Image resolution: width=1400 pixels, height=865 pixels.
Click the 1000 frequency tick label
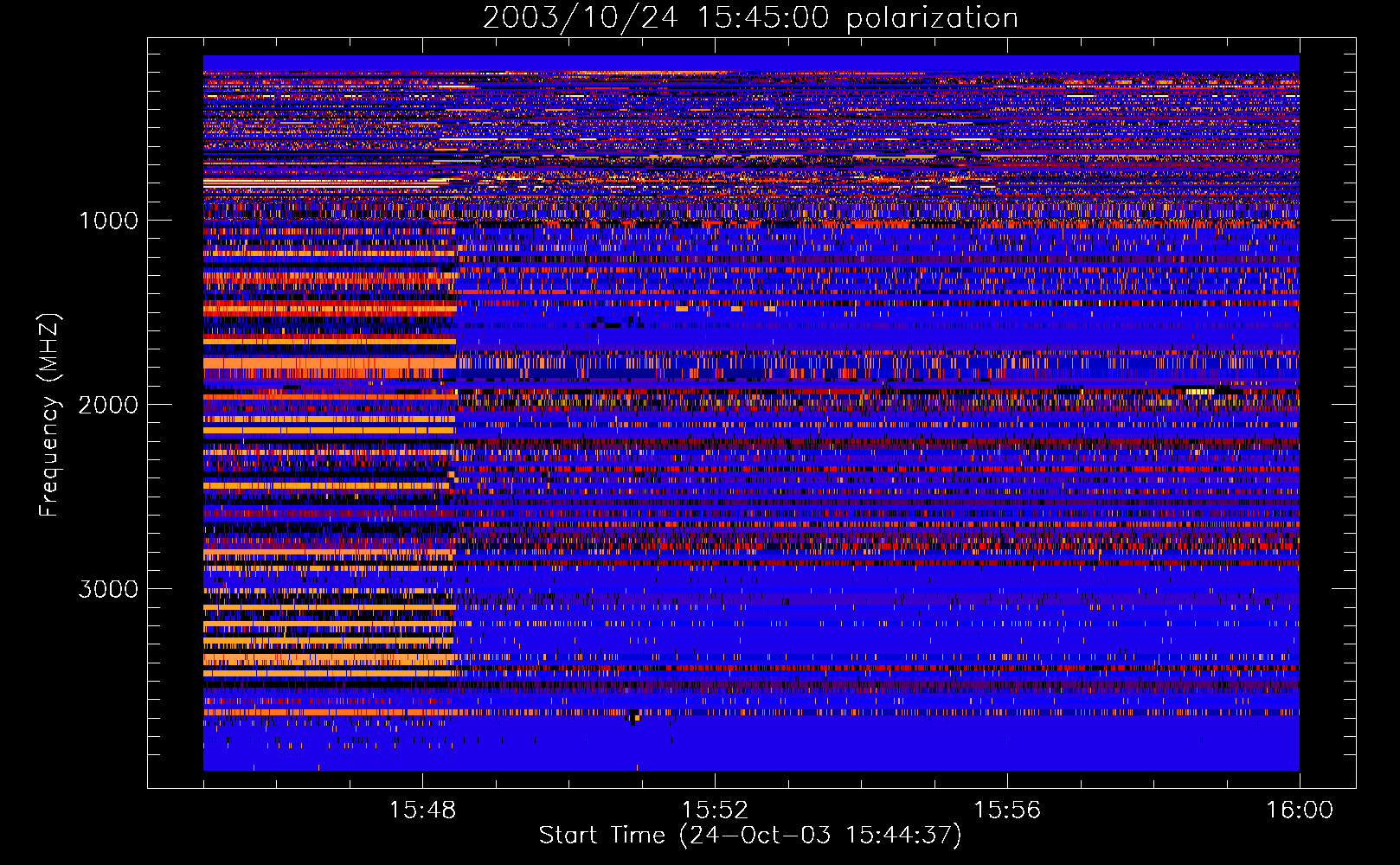[x=109, y=221]
